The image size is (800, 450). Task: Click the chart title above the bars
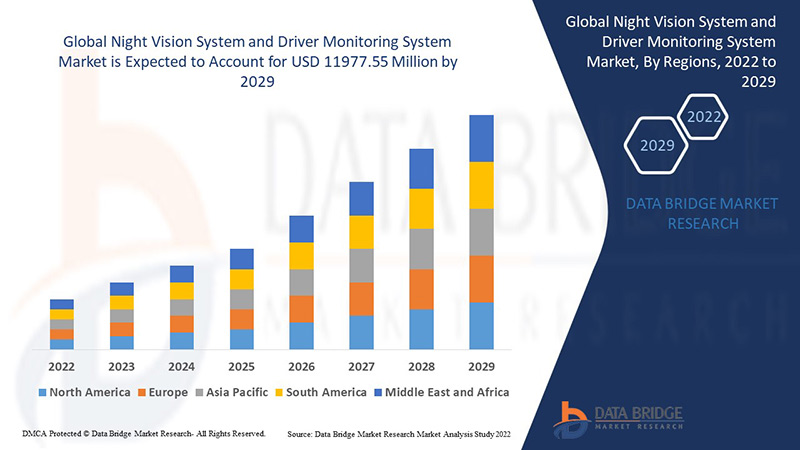point(243,62)
